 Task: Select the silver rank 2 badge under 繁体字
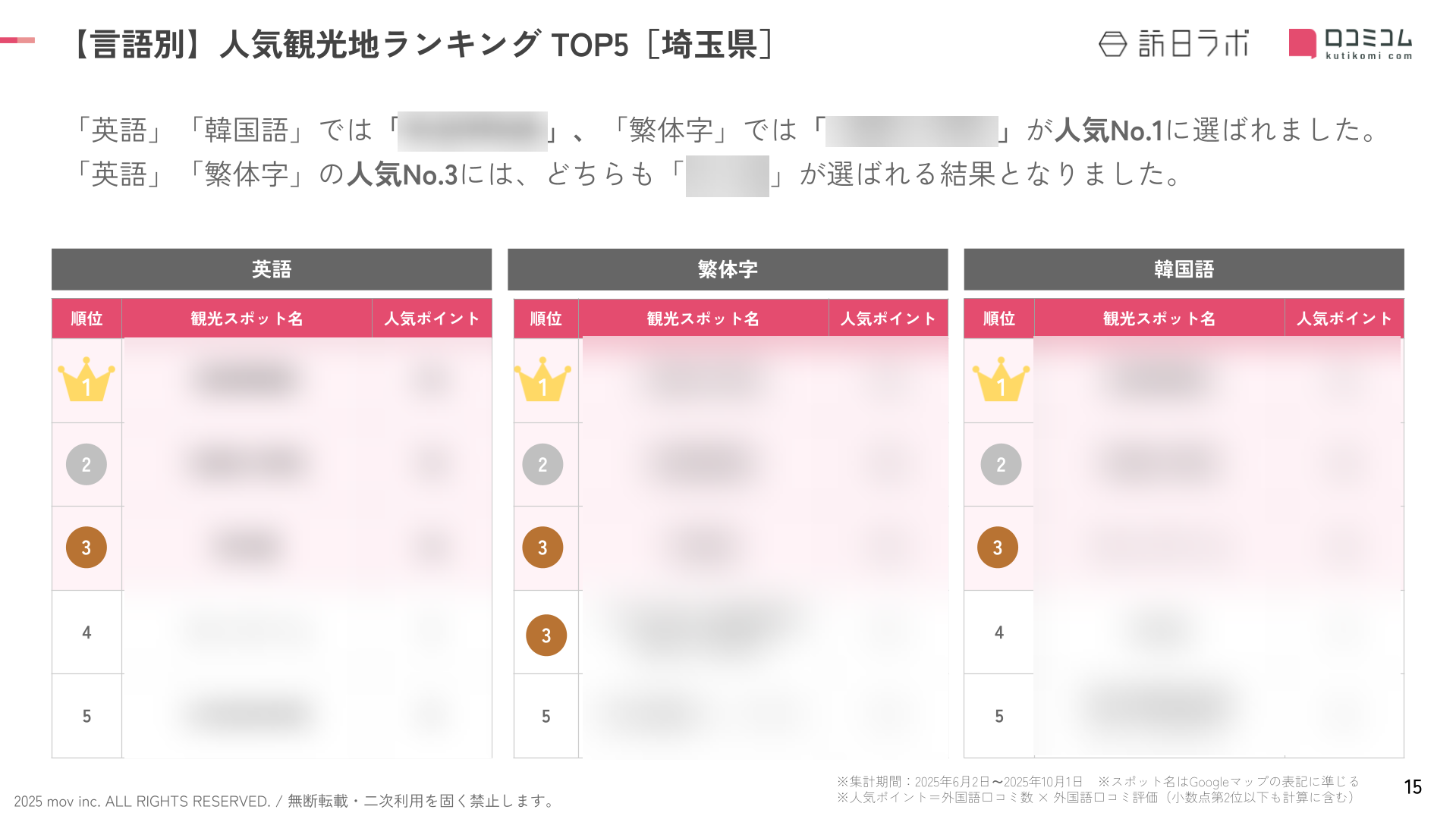(542, 464)
